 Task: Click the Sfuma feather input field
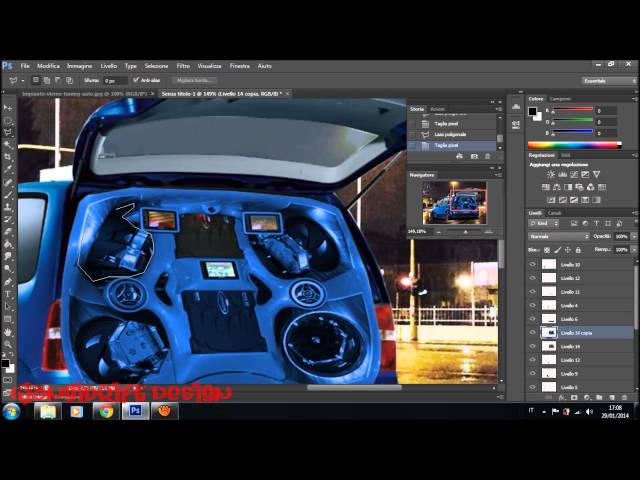point(115,81)
